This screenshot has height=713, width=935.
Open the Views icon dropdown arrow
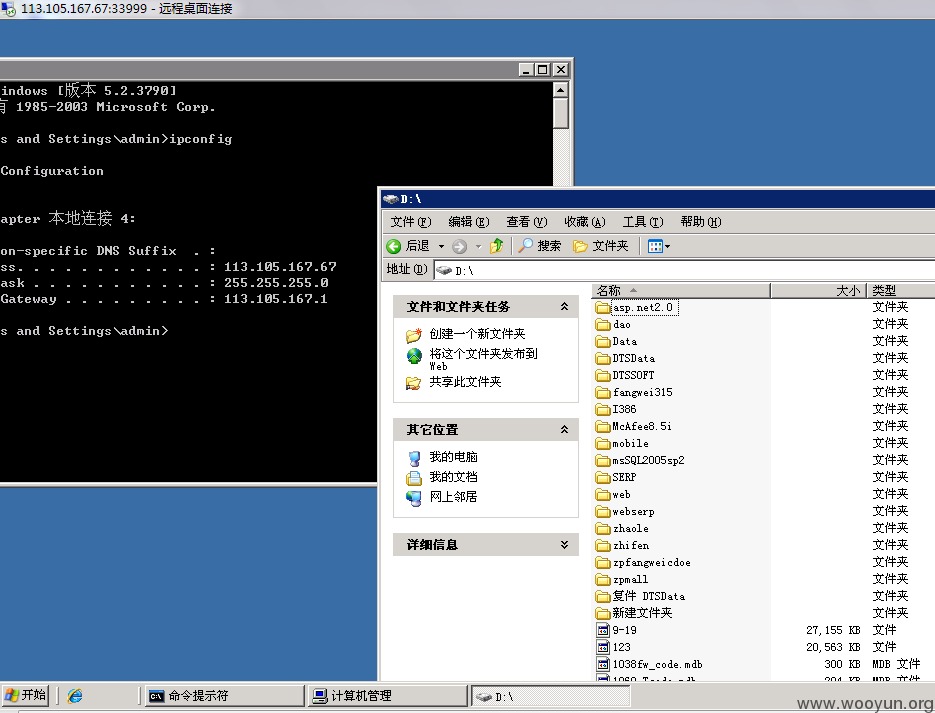[667, 246]
